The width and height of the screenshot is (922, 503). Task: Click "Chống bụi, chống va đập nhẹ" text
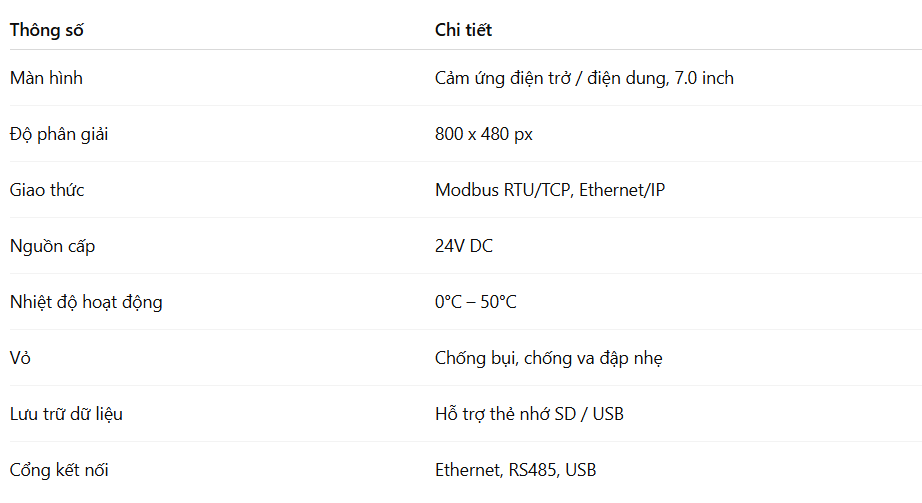click(x=549, y=358)
